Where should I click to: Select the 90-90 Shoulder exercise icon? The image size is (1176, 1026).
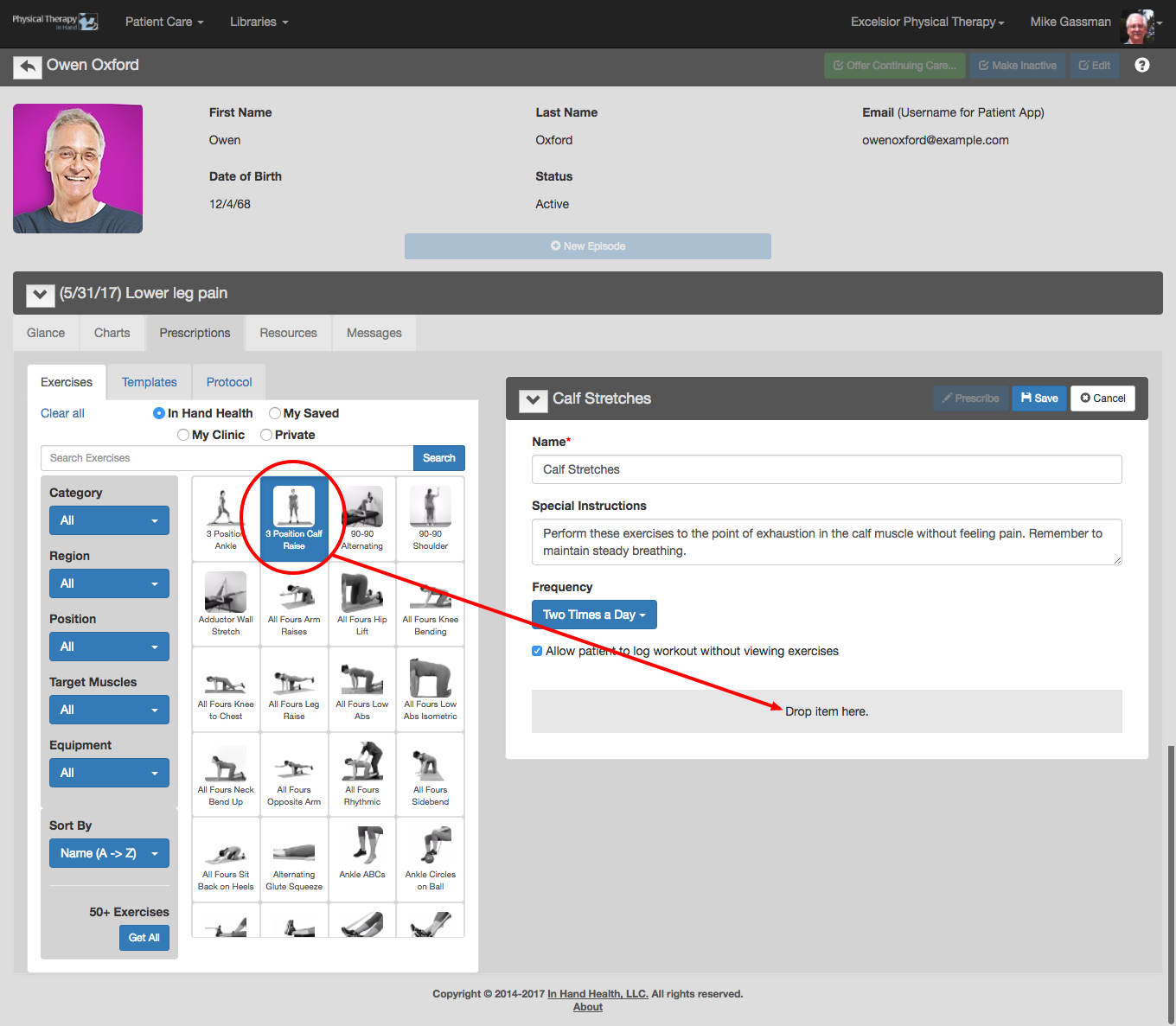click(431, 519)
